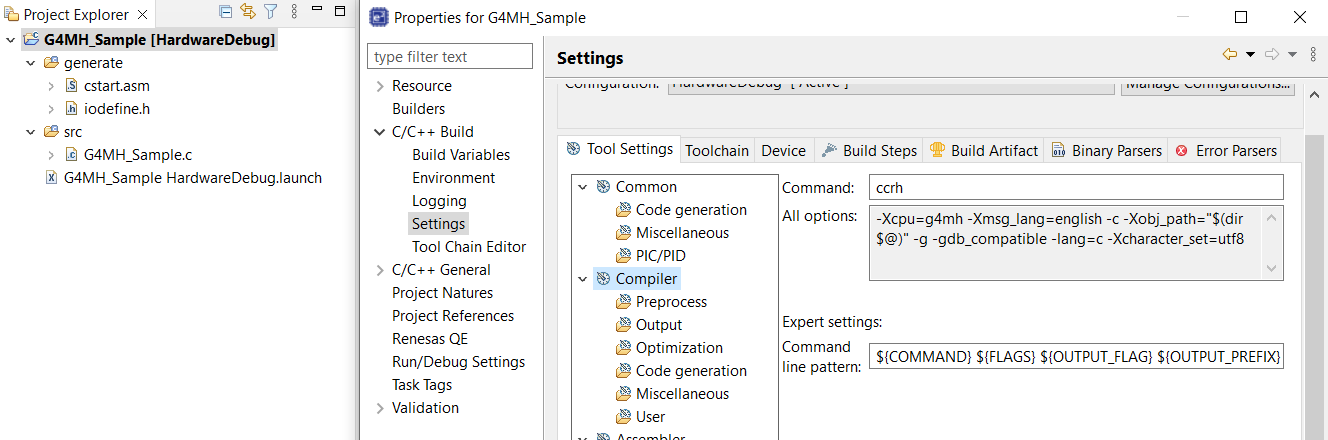
Task: Click the back navigation arrow in Settings
Action: (x=1229, y=55)
